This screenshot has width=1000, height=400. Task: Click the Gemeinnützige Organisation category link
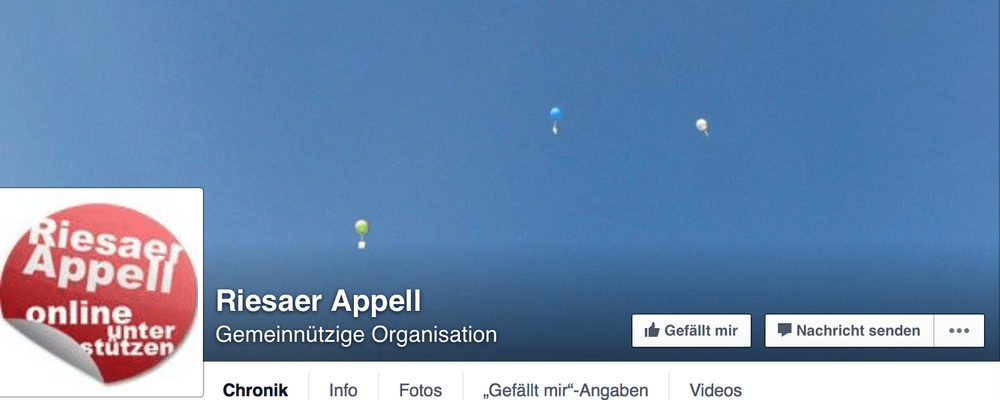[357, 334]
